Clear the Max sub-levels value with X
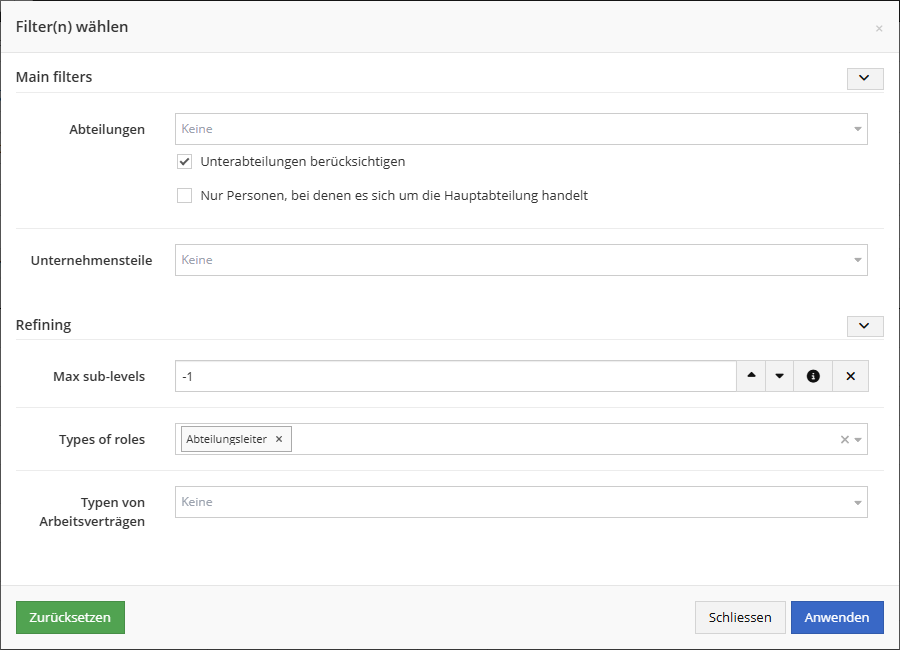Image resolution: width=900 pixels, height=650 pixels. click(x=850, y=376)
